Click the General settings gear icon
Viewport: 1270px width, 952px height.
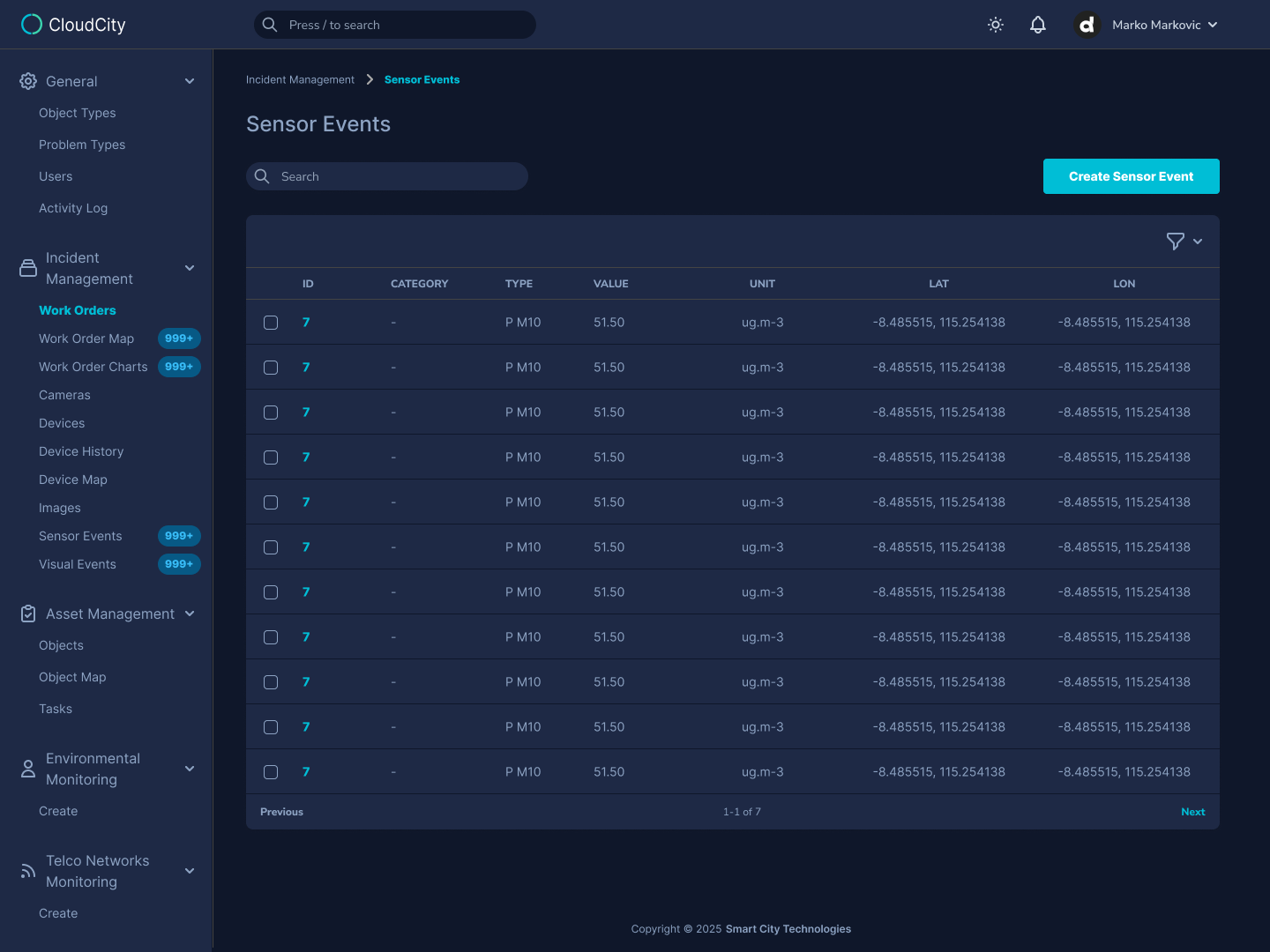click(26, 80)
